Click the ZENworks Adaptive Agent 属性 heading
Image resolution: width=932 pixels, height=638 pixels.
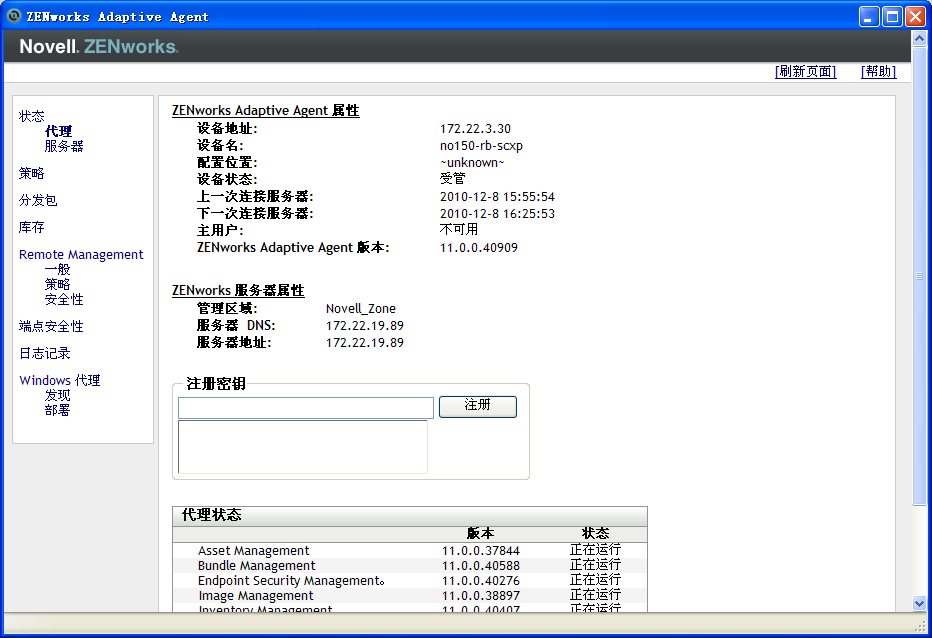tap(266, 111)
